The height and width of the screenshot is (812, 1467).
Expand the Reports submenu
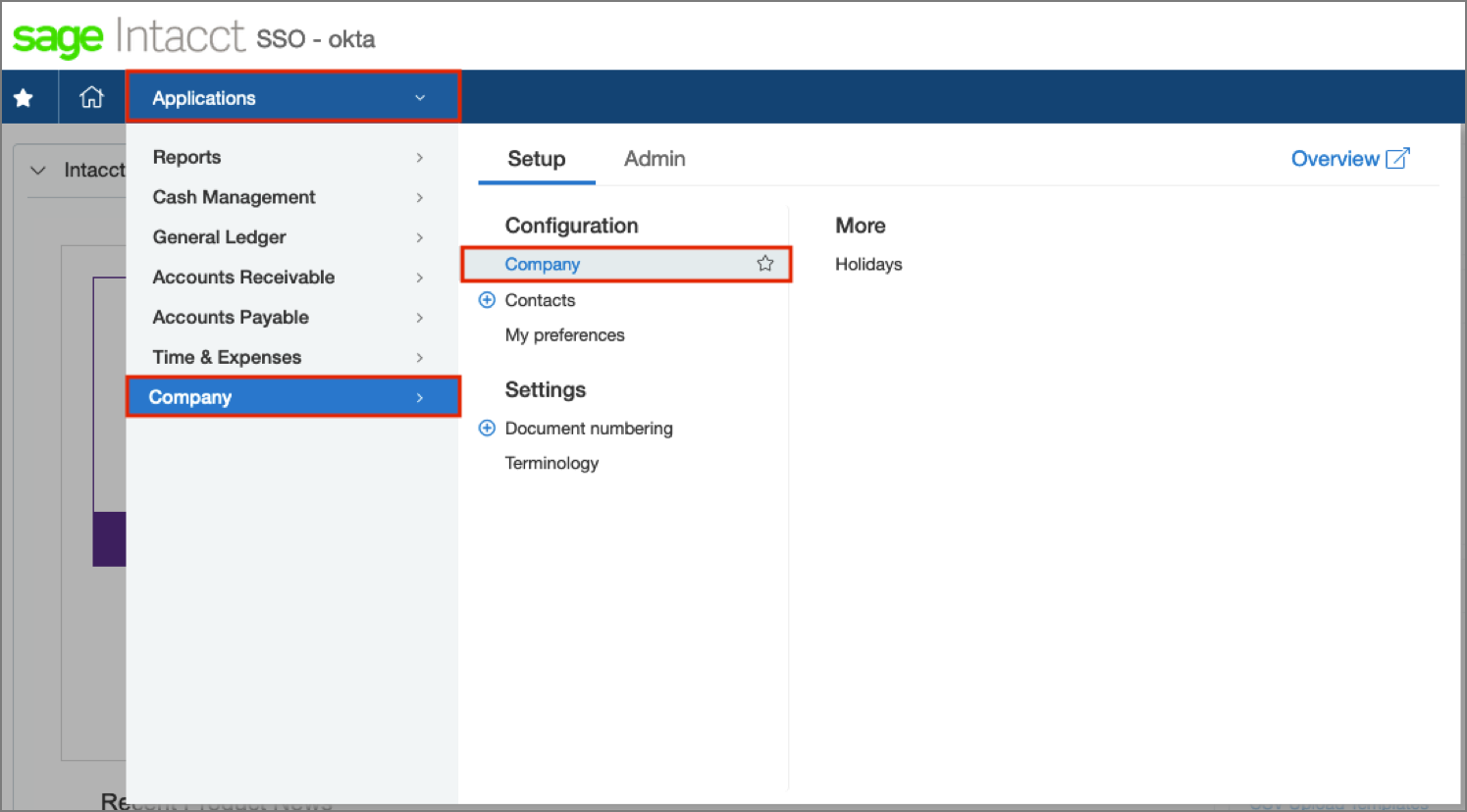coord(288,158)
